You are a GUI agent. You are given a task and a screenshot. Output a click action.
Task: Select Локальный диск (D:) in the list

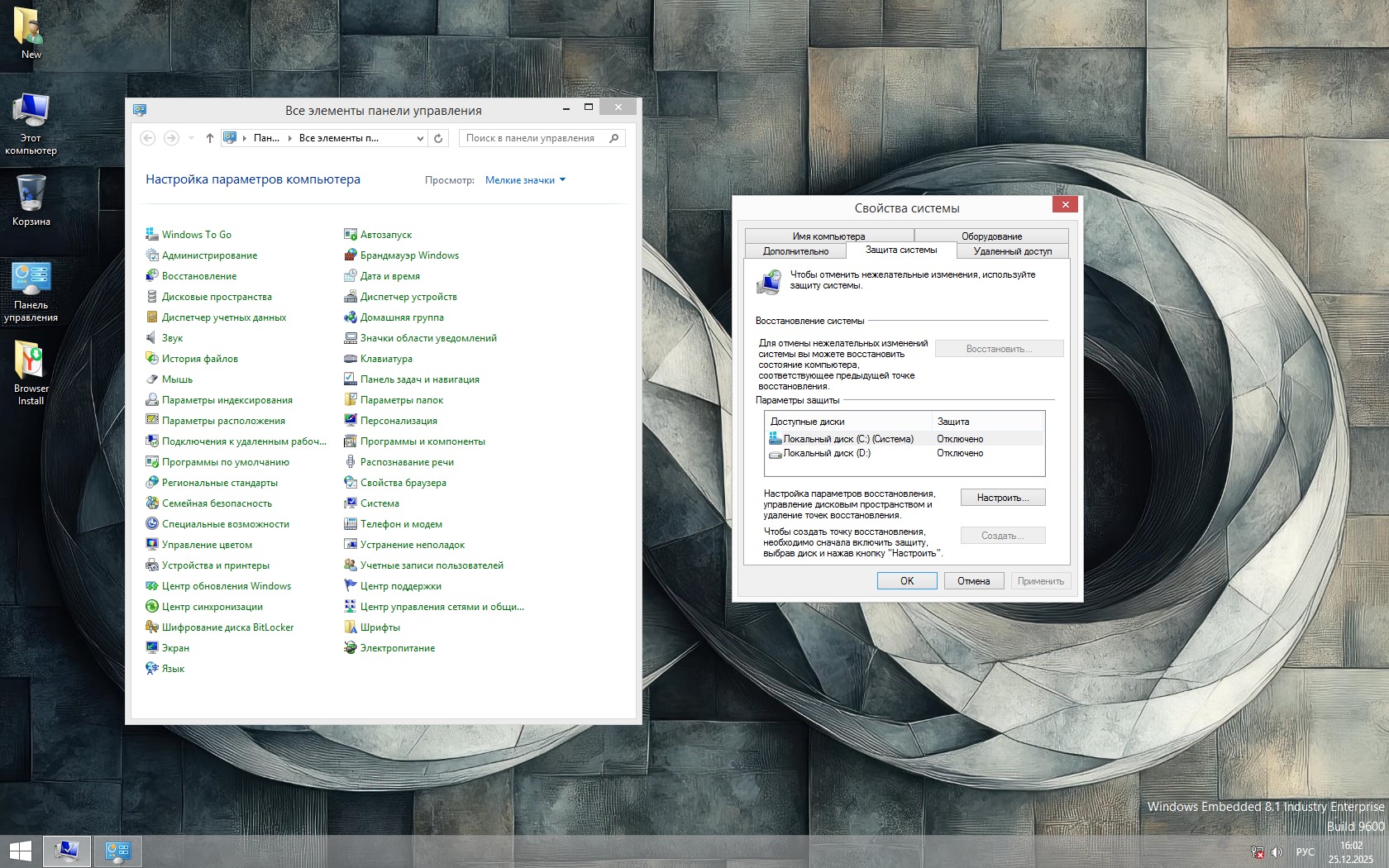(x=826, y=453)
